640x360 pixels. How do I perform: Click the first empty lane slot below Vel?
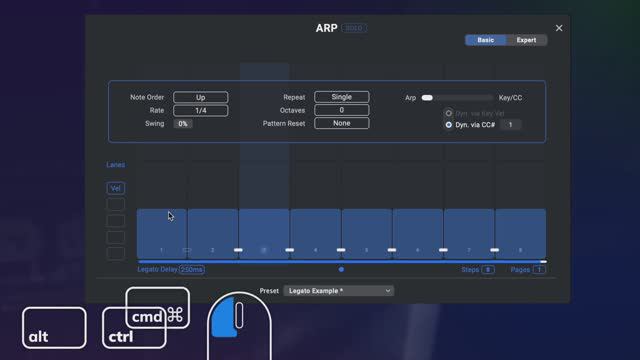tap(116, 204)
